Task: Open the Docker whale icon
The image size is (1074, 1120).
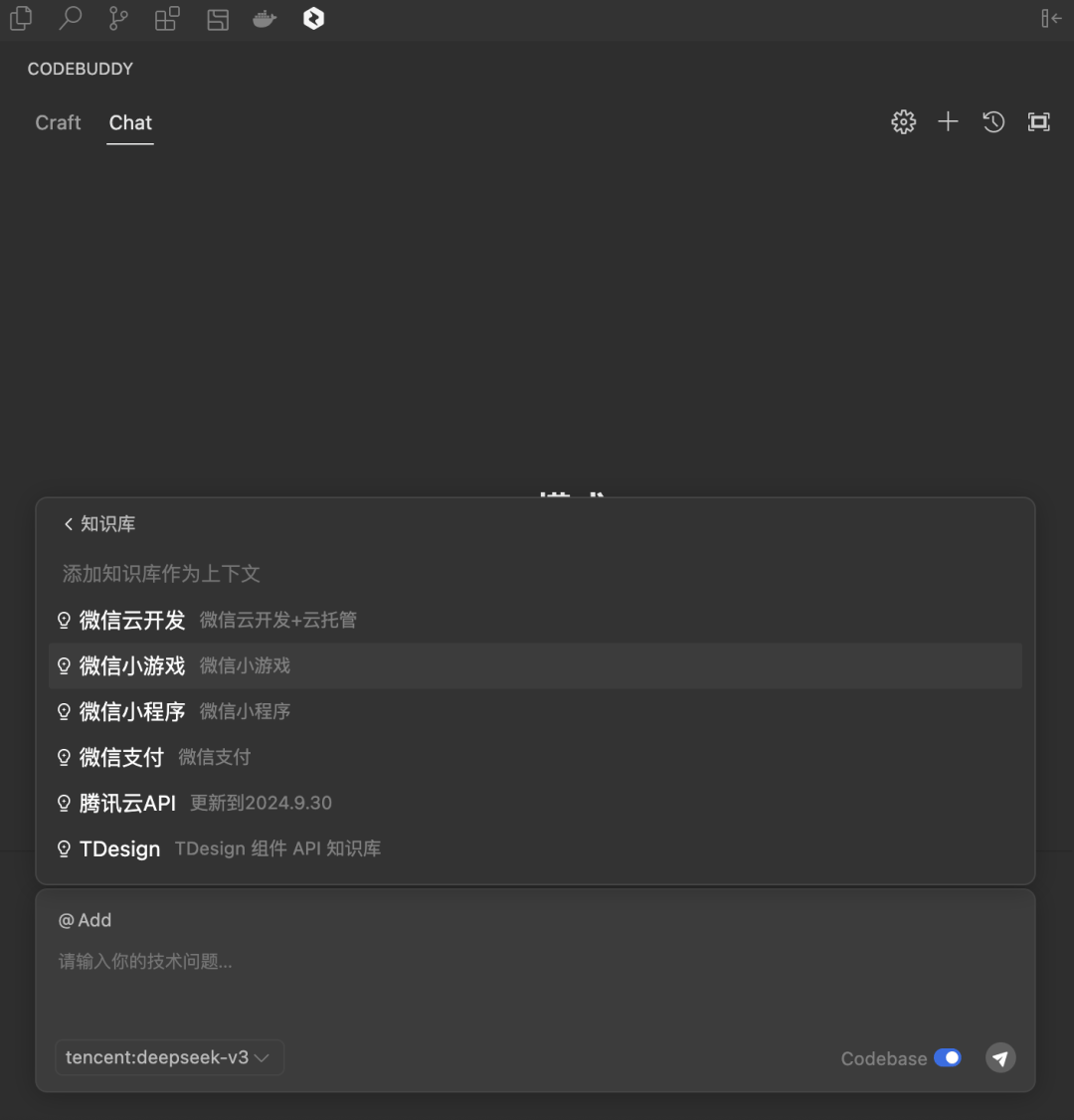Action: tap(265, 18)
